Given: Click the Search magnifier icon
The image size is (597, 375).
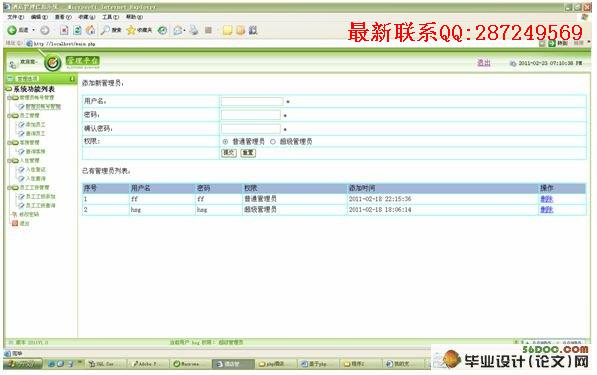Looking at the screenshot, I should (105, 30).
